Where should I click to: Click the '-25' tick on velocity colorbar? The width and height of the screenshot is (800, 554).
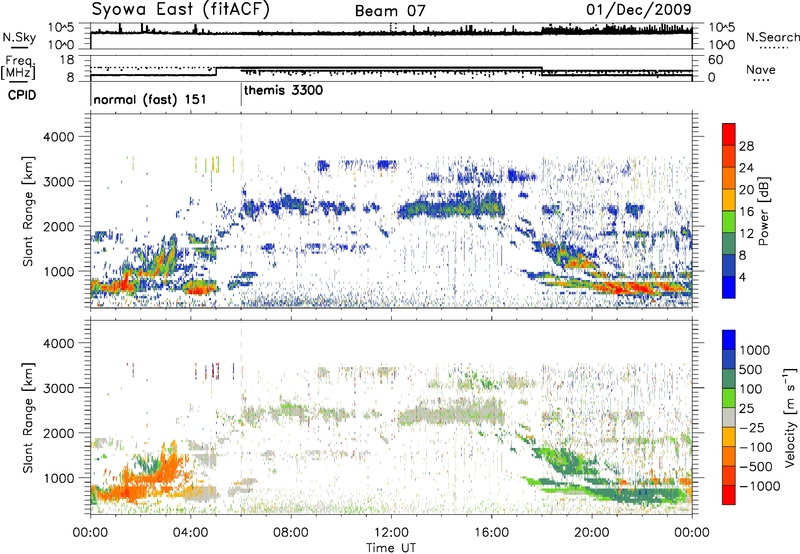tap(753, 427)
